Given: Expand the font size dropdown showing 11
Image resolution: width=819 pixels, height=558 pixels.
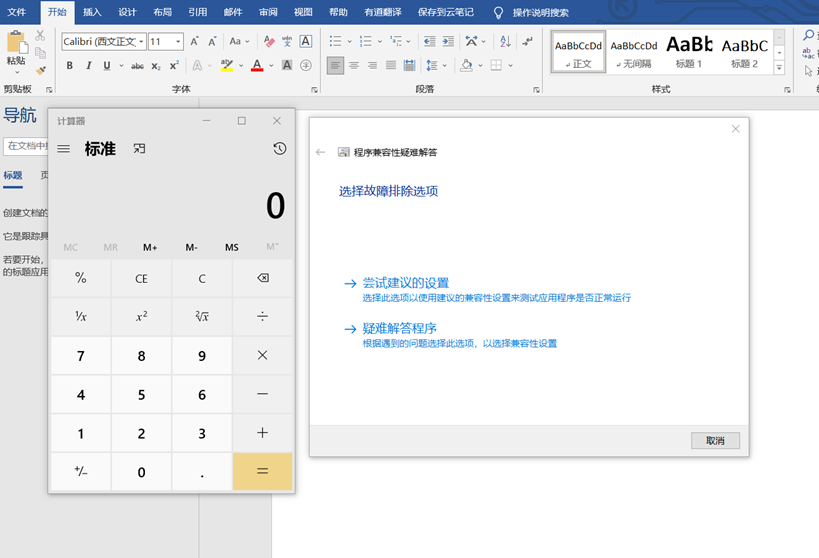Looking at the screenshot, I should 178,42.
